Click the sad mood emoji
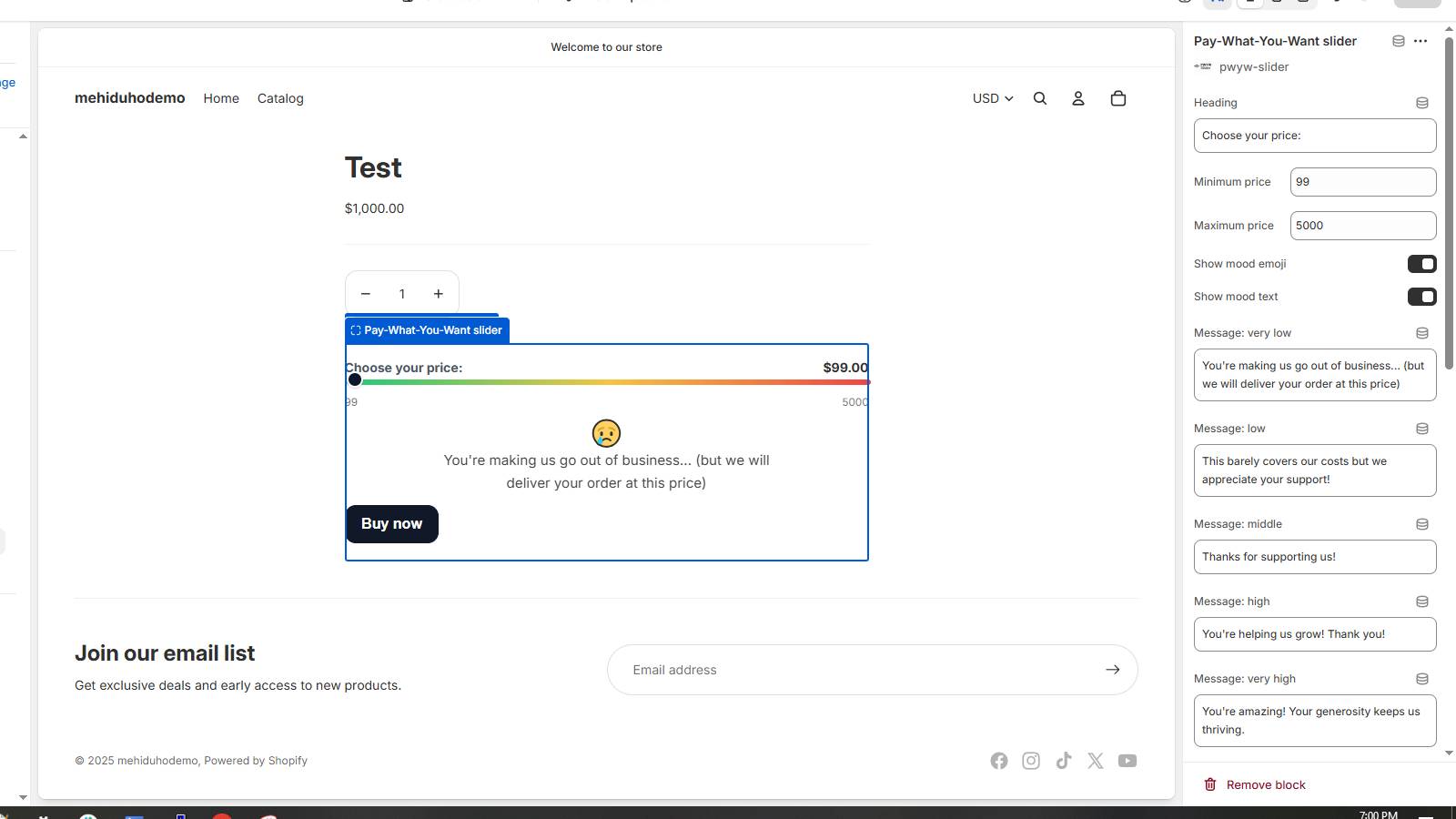This screenshot has height=819, width=1456. click(x=606, y=433)
